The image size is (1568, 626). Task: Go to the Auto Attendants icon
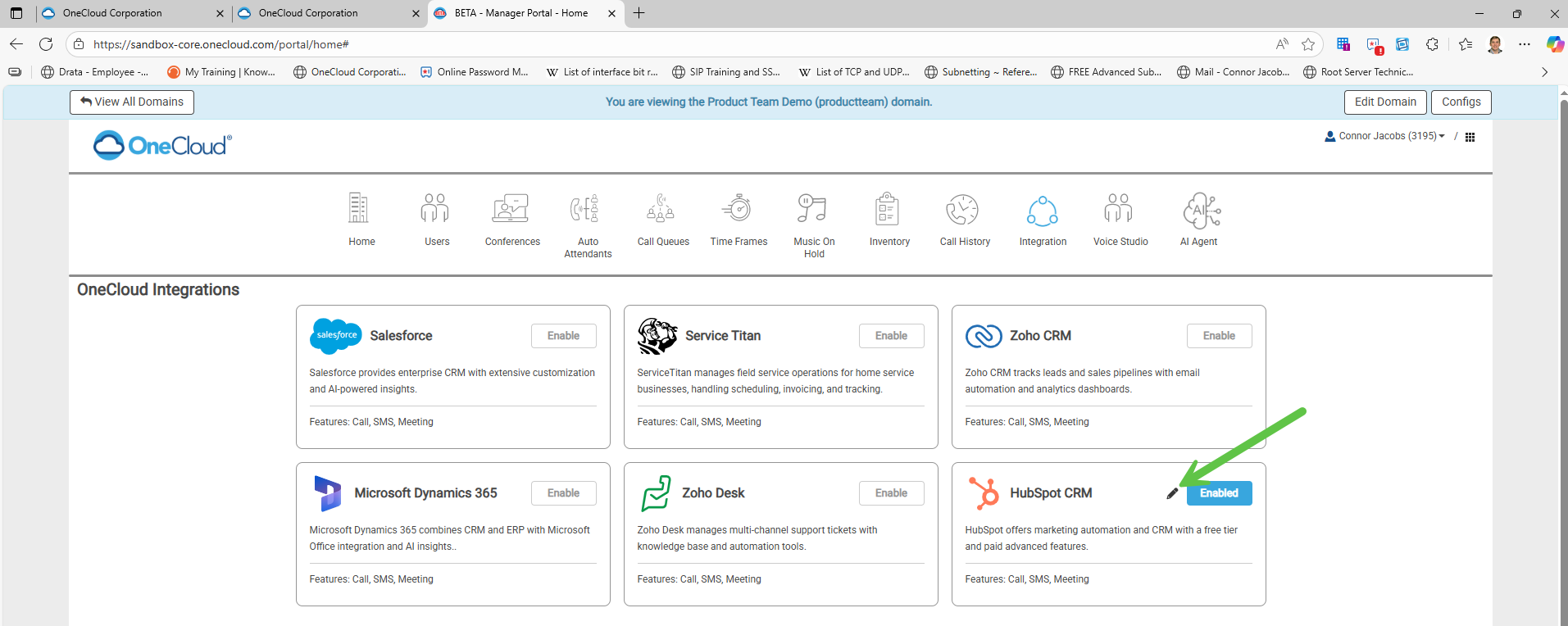click(x=587, y=210)
